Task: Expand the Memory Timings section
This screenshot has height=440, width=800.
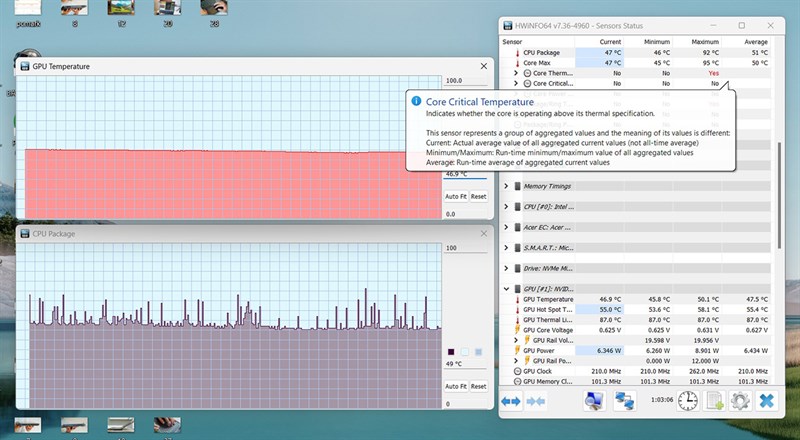Action: (x=506, y=186)
